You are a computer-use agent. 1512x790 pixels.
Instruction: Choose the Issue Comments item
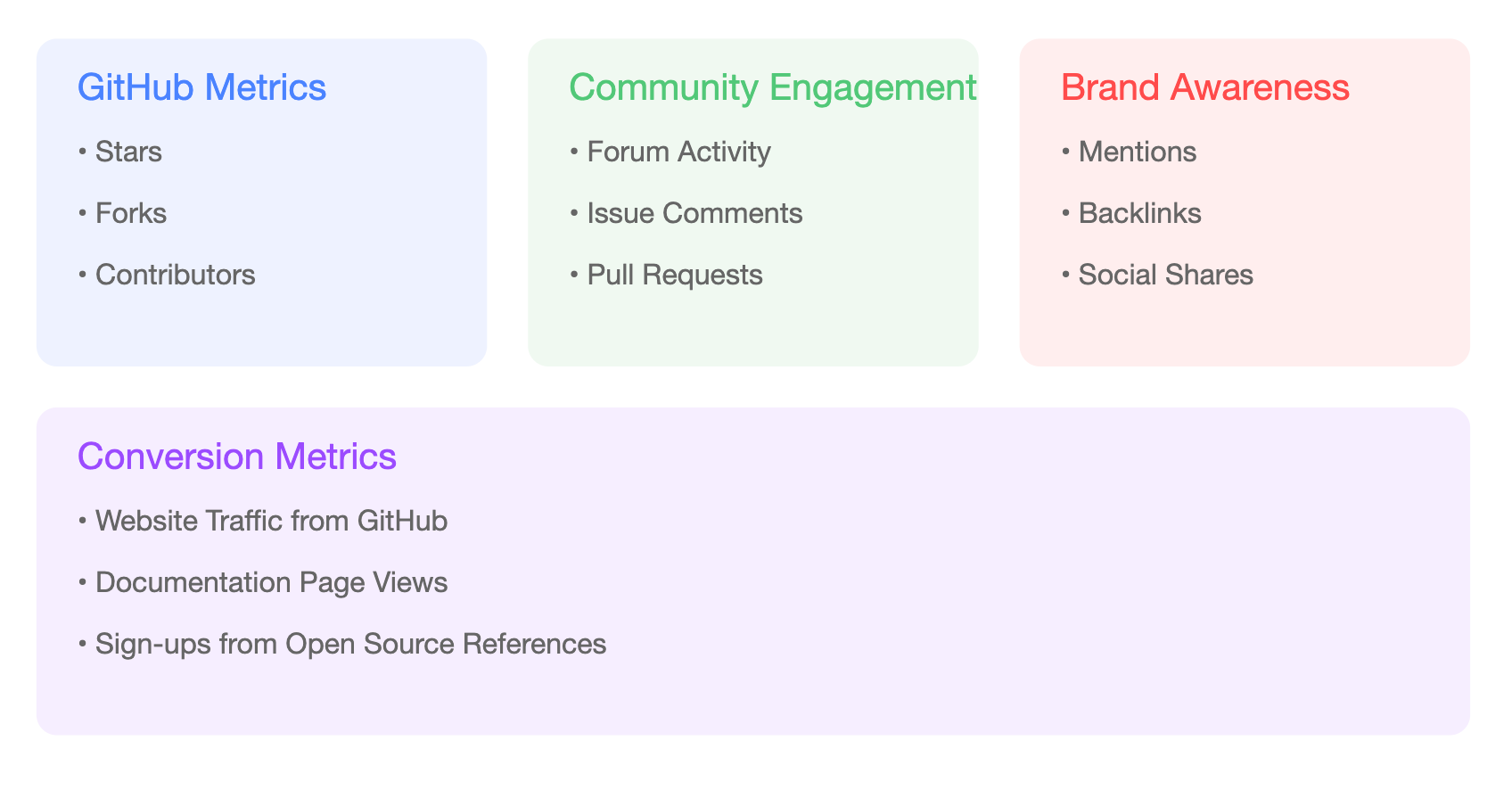[686, 213]
